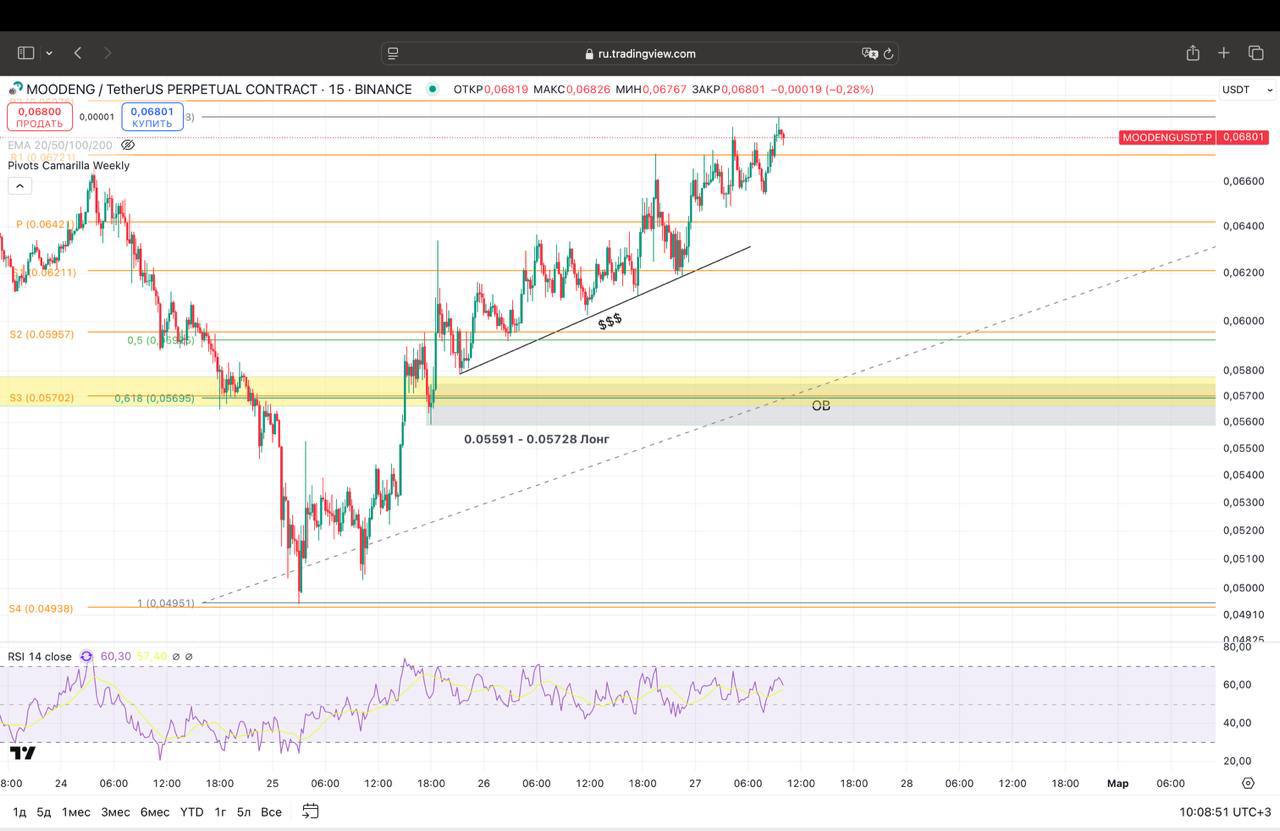Select the RSI 14 close indicator label

click(40, 657)
